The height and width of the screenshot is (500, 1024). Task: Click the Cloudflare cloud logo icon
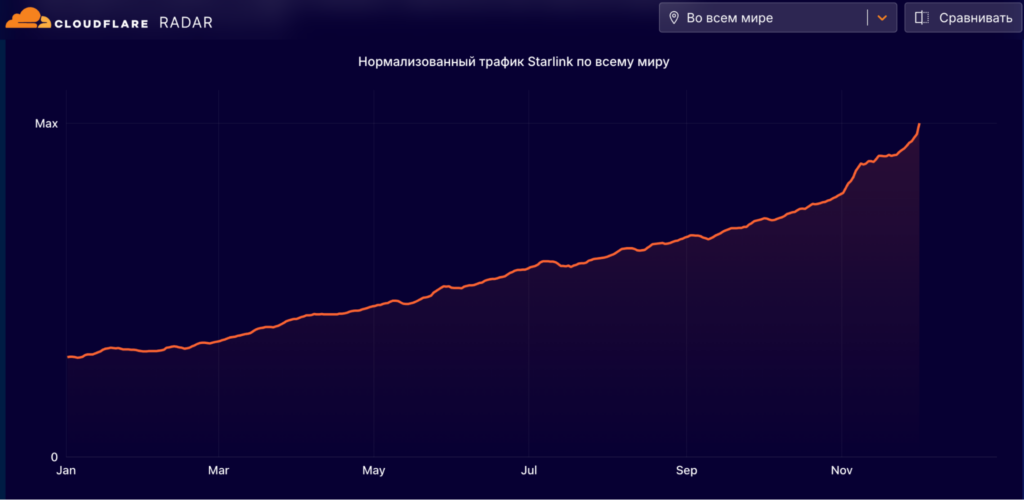27,18
